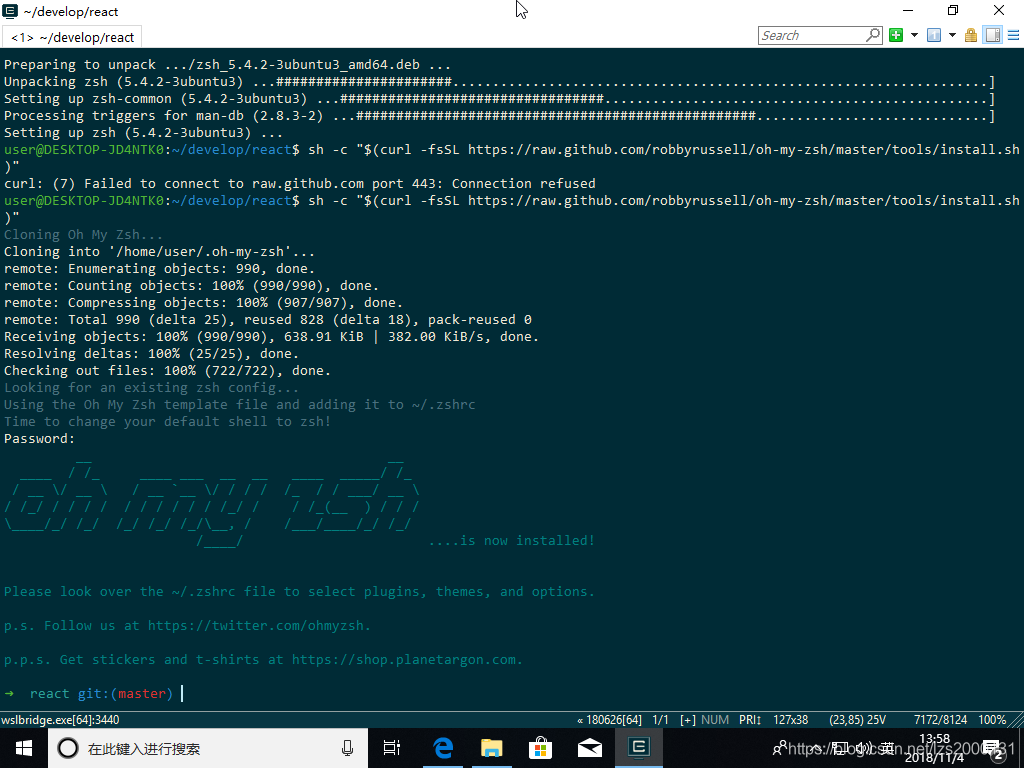Toggle the scrollbar buffer view icon
Image resolution: width=1024 pixels, height=768 pixels.
[993, 35]
